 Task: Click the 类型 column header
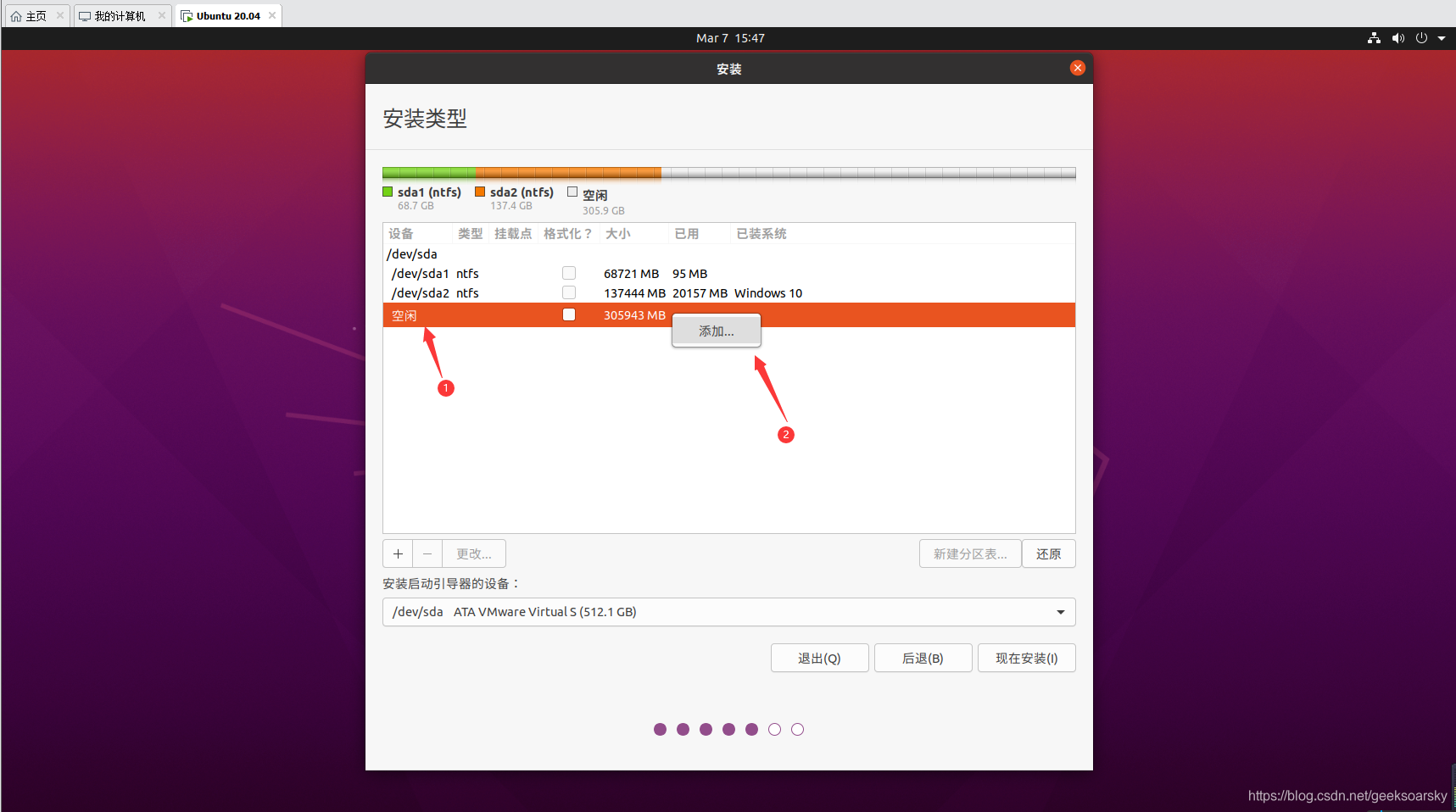471,233
